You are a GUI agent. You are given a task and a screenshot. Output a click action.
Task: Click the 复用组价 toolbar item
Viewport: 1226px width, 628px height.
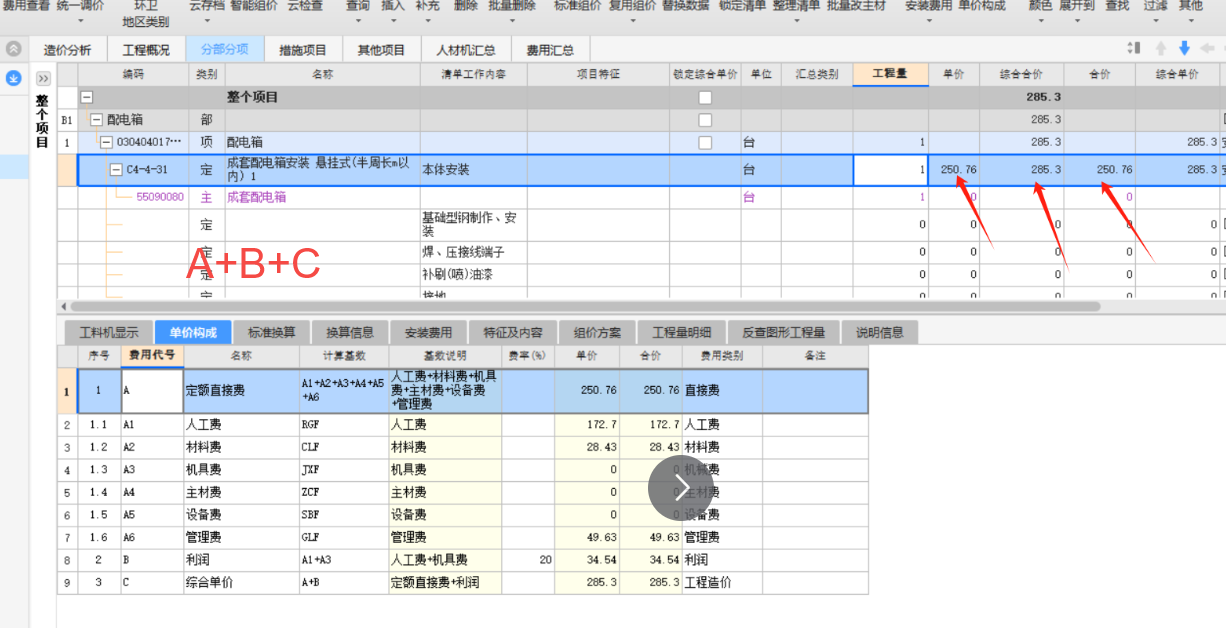pos(633,5)
